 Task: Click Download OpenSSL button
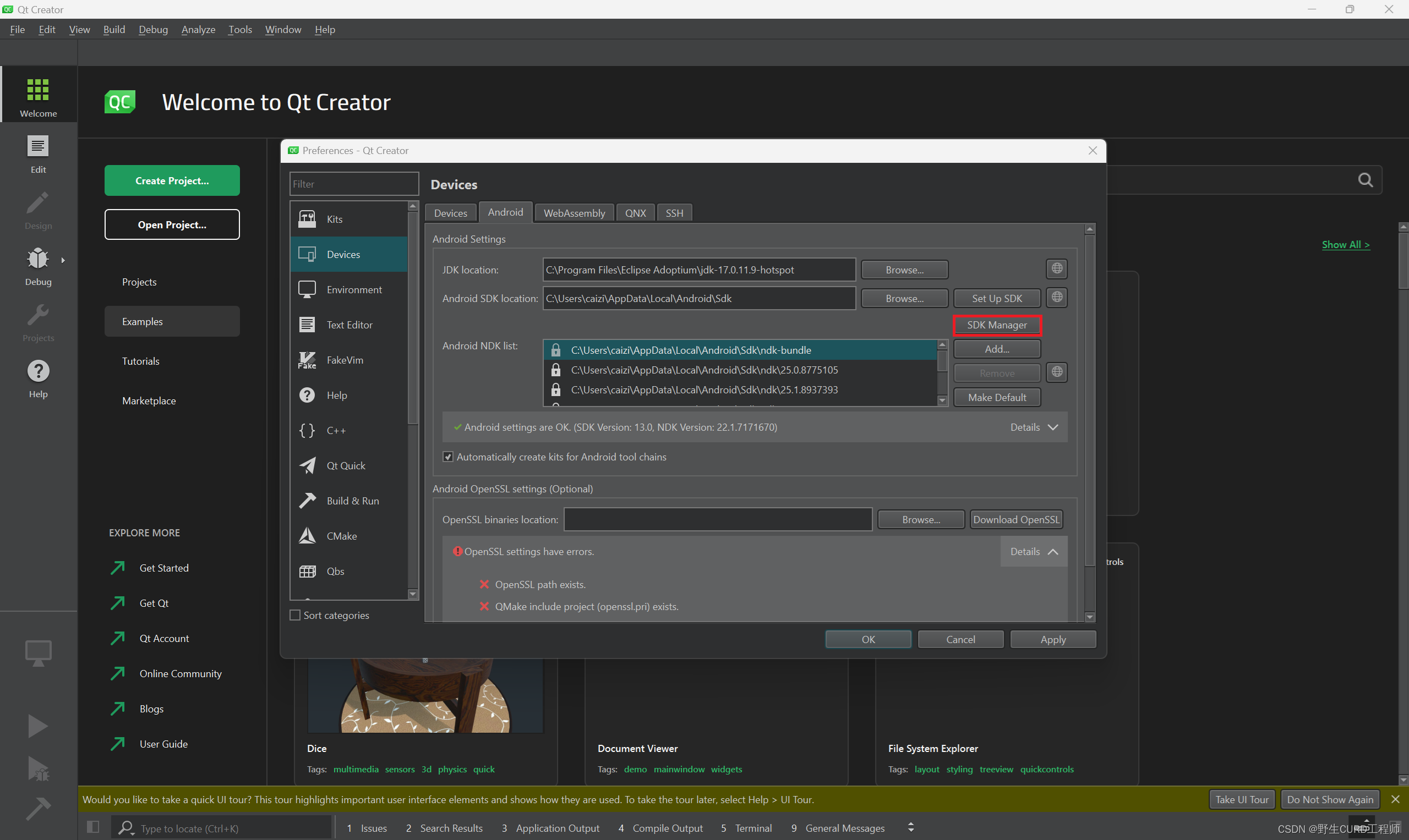1016,520
